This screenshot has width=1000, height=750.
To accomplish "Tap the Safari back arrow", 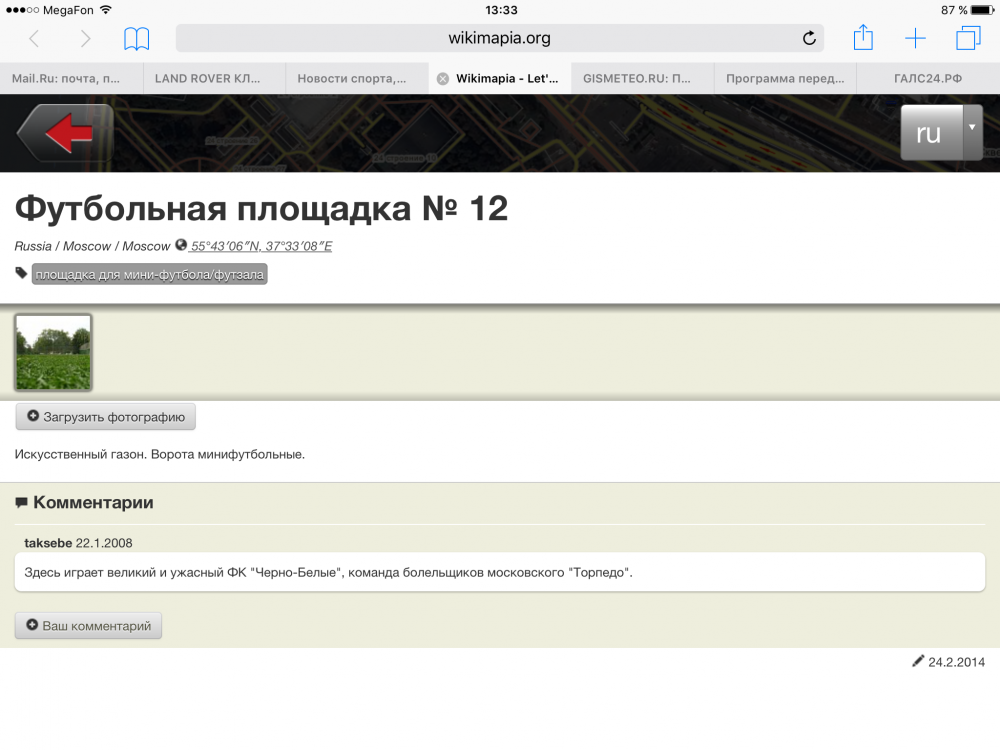I will pyautogui.click(x=34, y=39).
